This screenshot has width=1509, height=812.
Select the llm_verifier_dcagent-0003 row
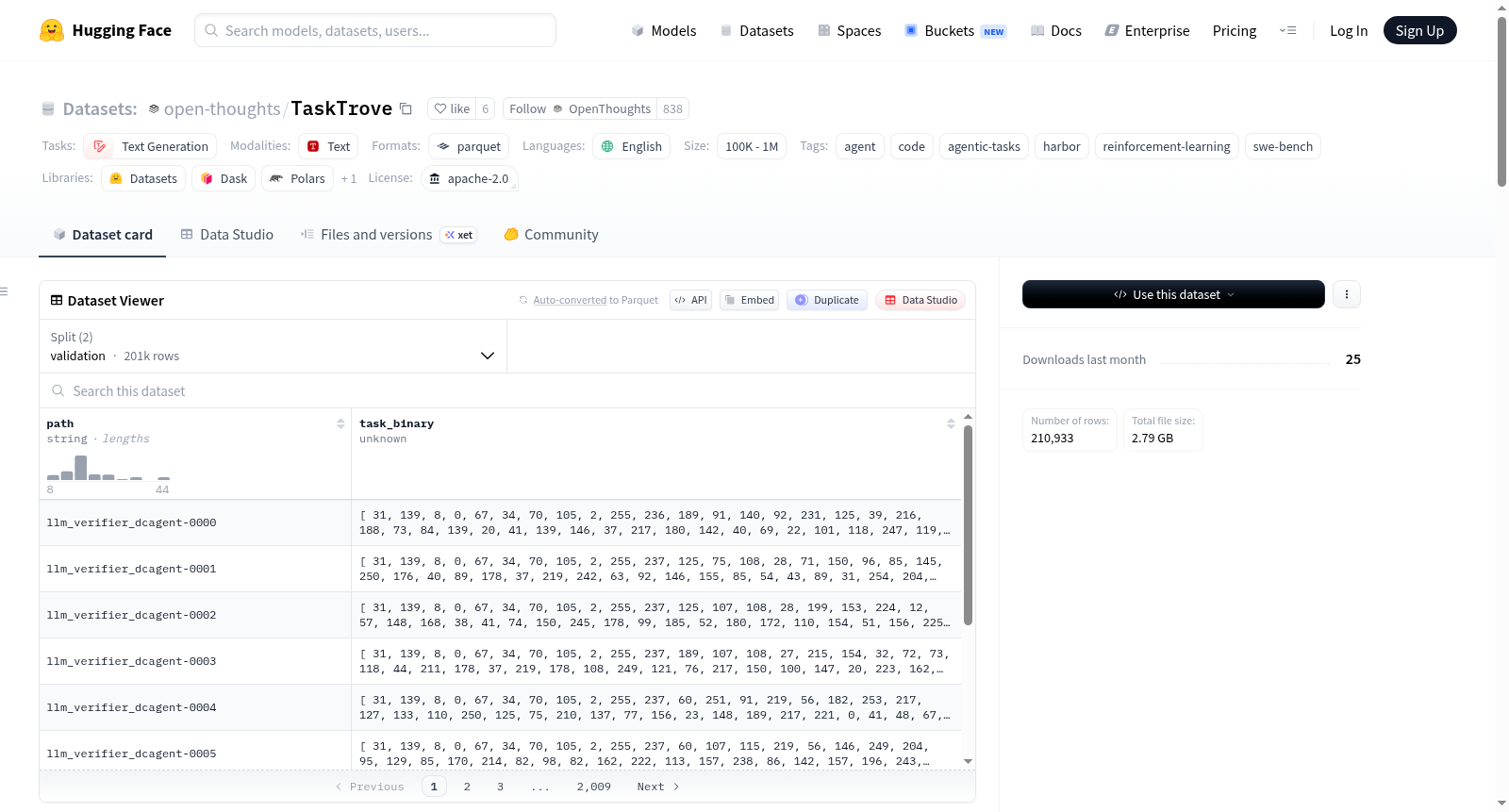pyautogui.click(x=500, y=661)
